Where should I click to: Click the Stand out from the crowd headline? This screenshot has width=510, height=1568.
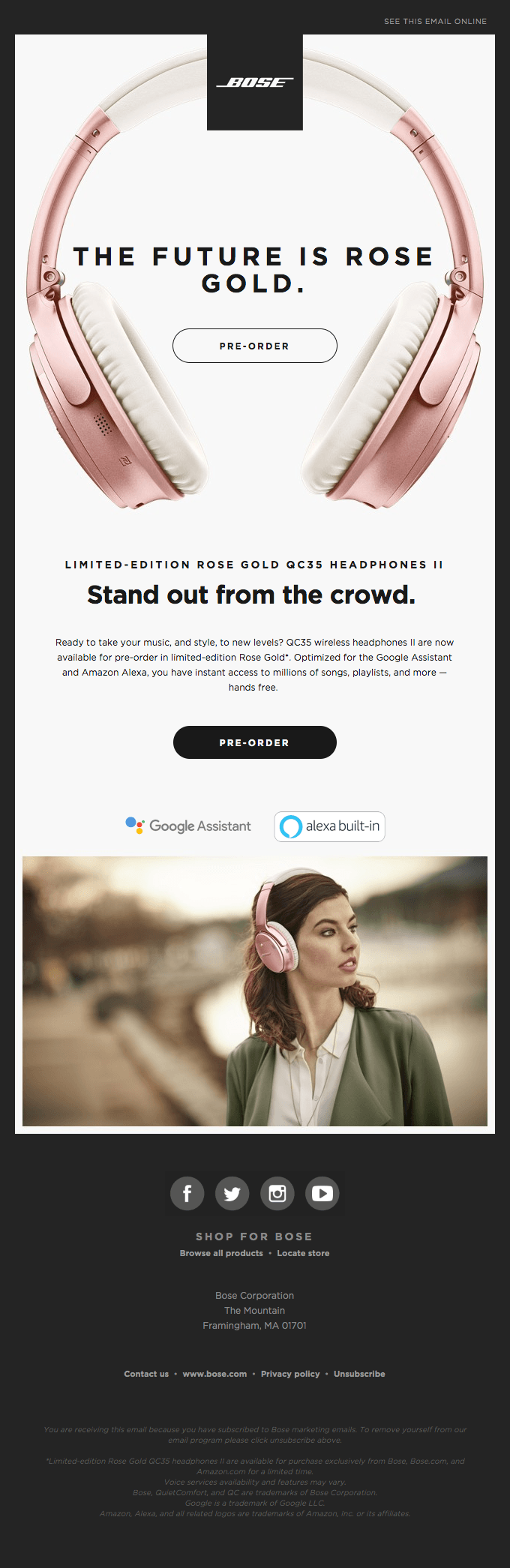tap(251, 595)
